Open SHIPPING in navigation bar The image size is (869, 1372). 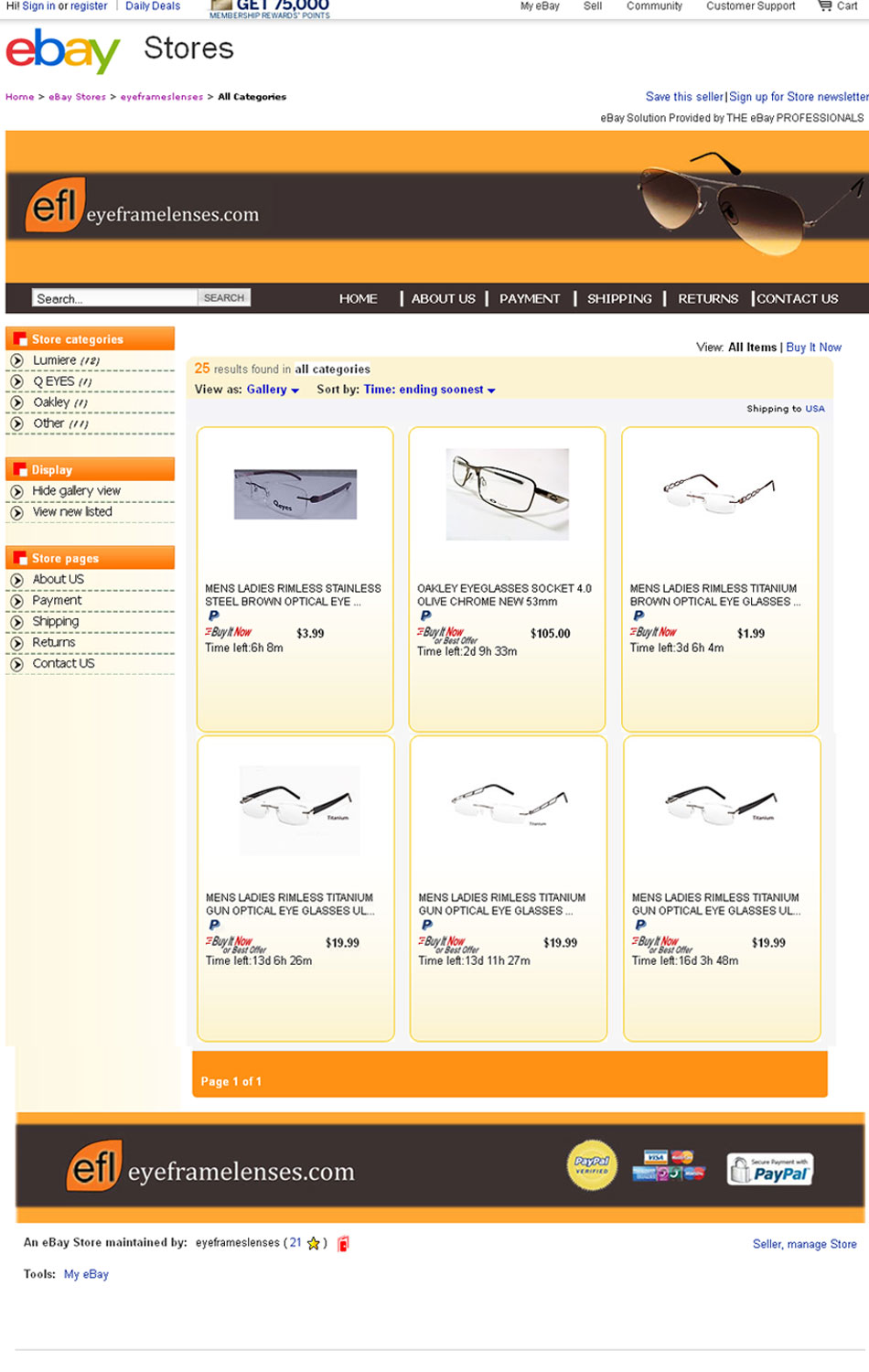click(619, 298)
